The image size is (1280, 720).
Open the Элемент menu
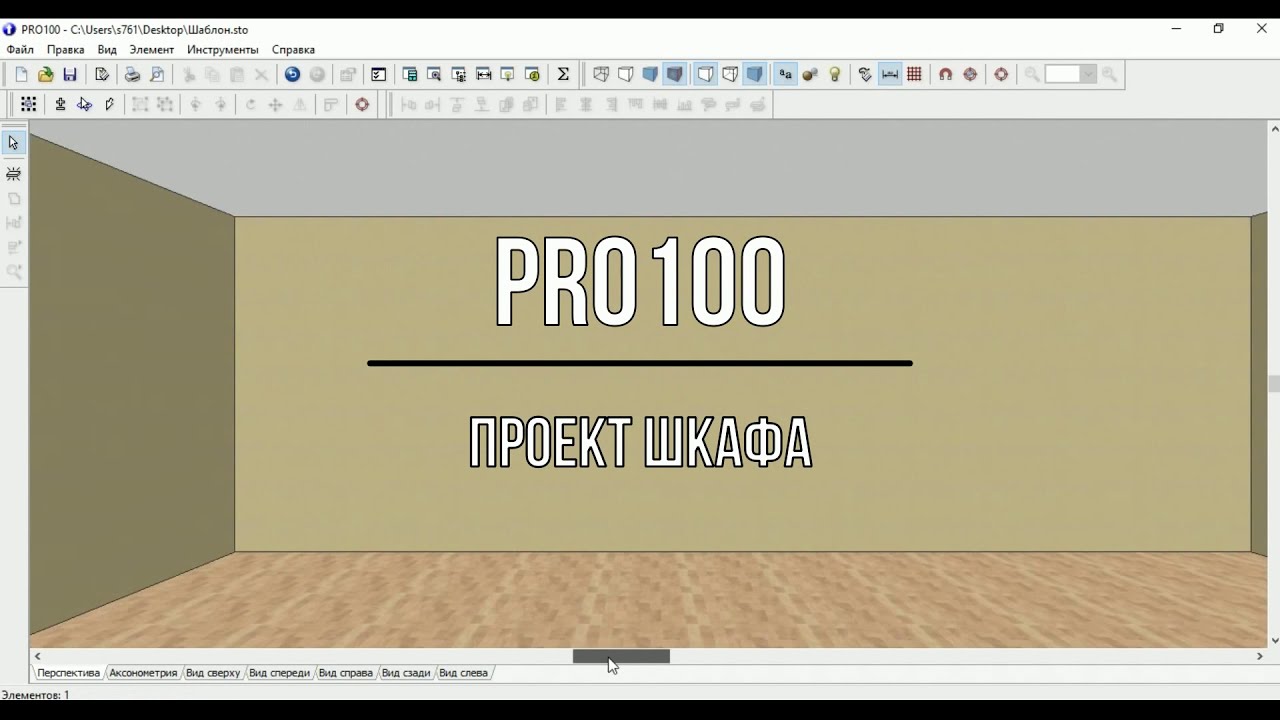152,49
